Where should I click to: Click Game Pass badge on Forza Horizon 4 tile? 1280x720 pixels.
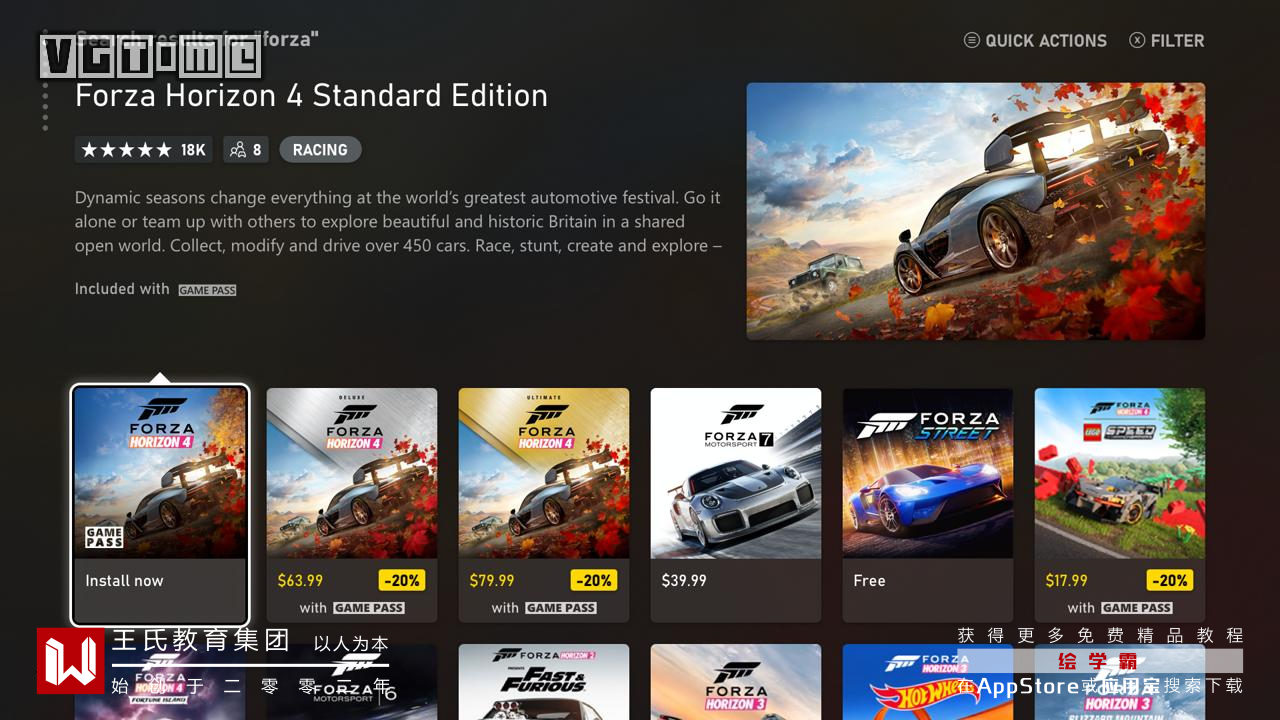coord(104,537)
